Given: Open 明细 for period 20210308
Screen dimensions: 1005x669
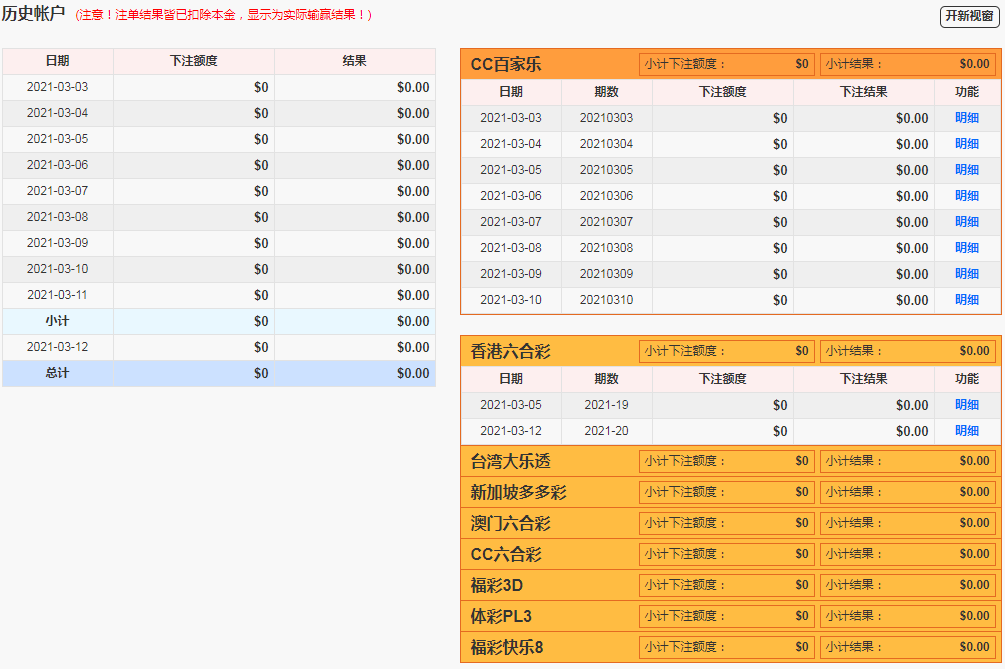Looking at the screenshot, I should pyautogui.click(x=966, y=248).
